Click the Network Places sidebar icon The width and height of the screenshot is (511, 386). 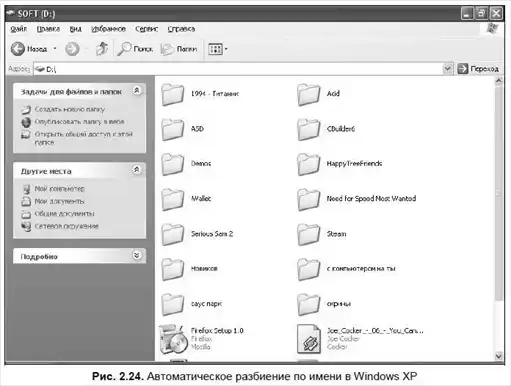(26, 226)
